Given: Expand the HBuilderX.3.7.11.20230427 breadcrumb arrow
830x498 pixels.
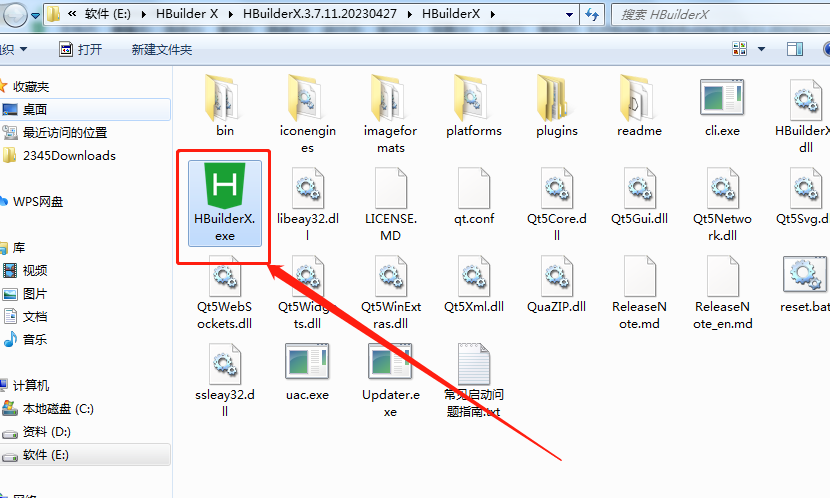Looking at the screenshot, I should (410, 14).
